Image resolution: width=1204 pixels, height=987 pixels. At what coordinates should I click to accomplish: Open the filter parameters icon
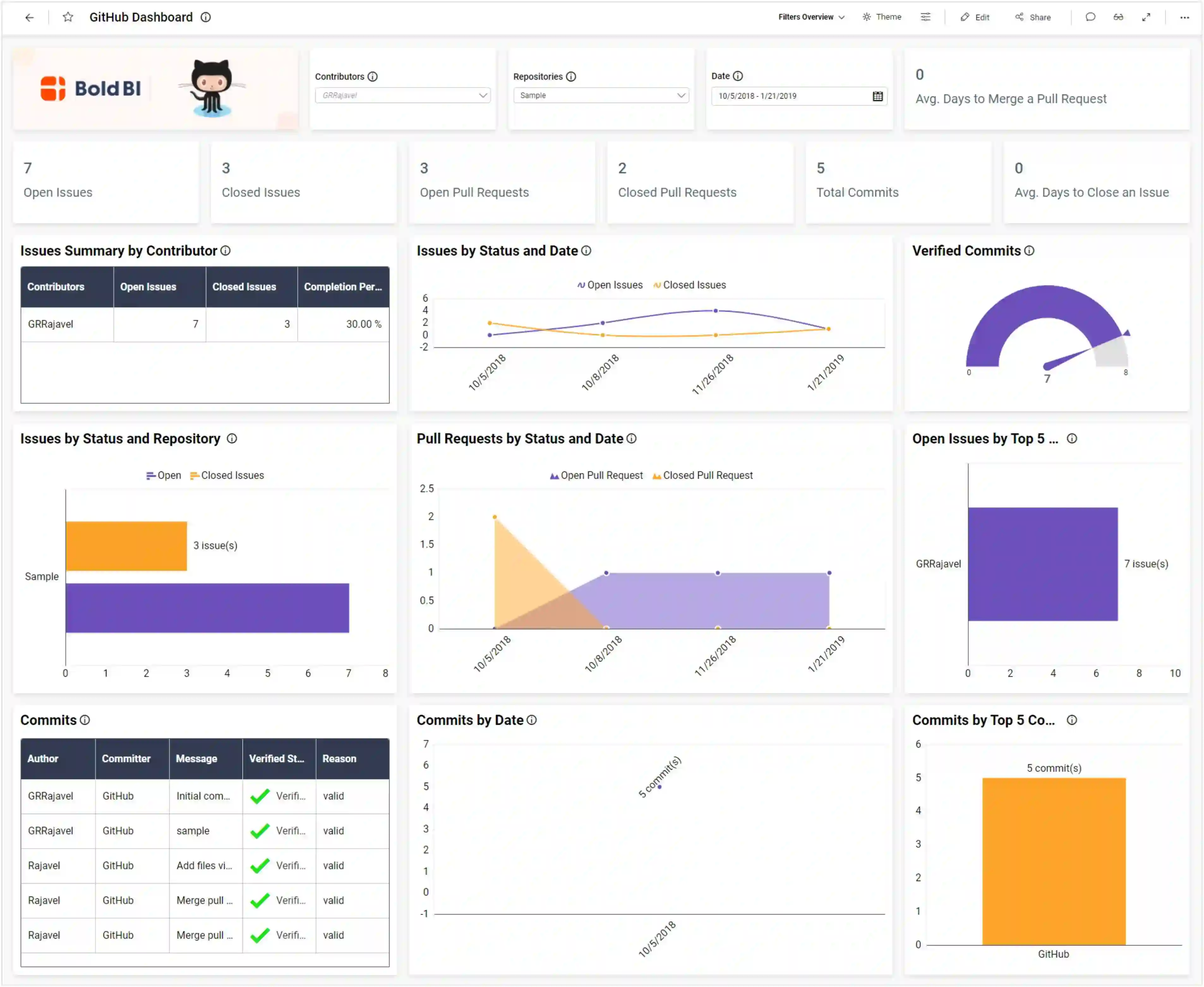pos(925,17)
